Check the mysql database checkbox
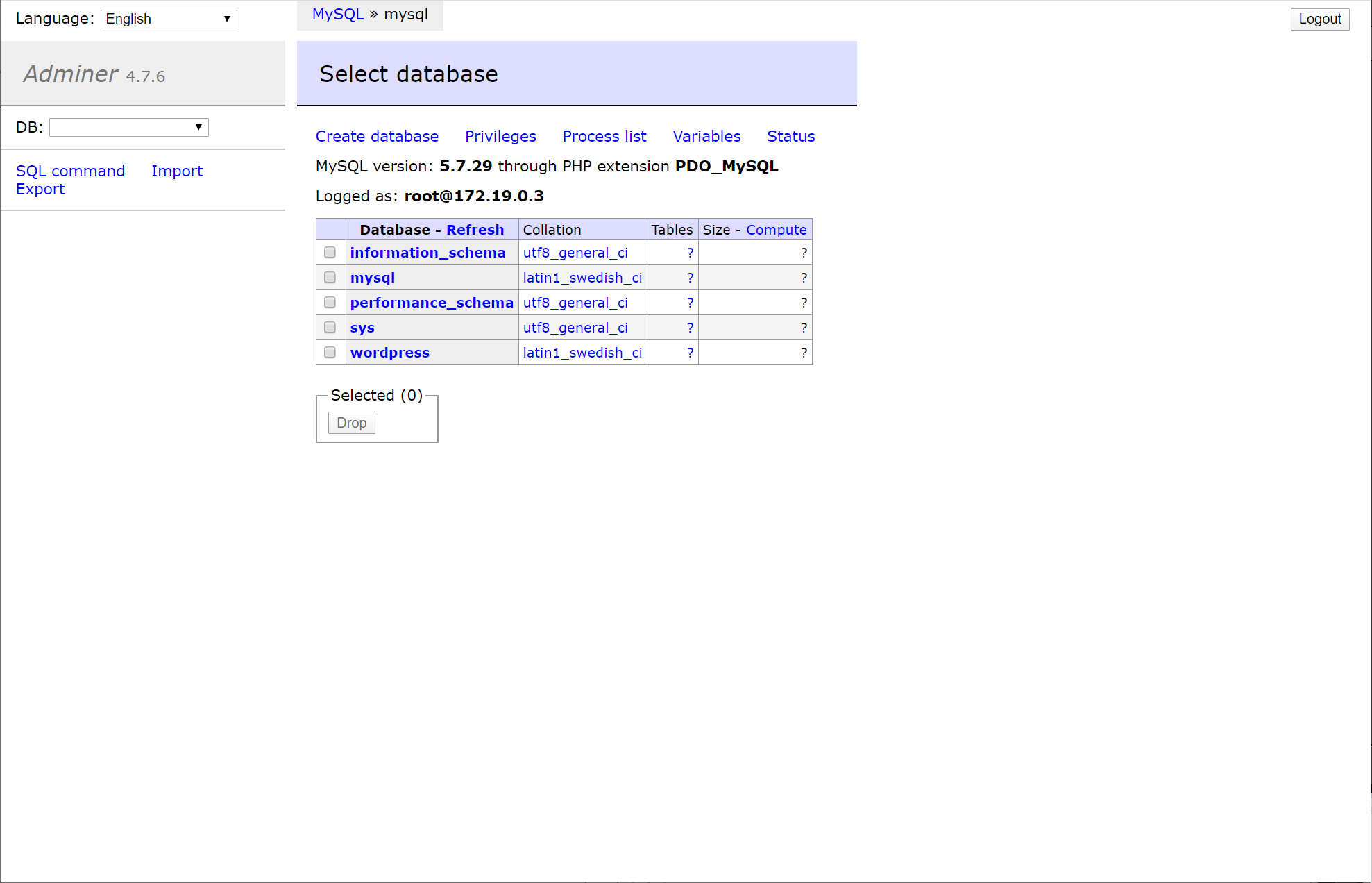The image size is (1372, 883). pyautogui.click(x=330, y=278)
